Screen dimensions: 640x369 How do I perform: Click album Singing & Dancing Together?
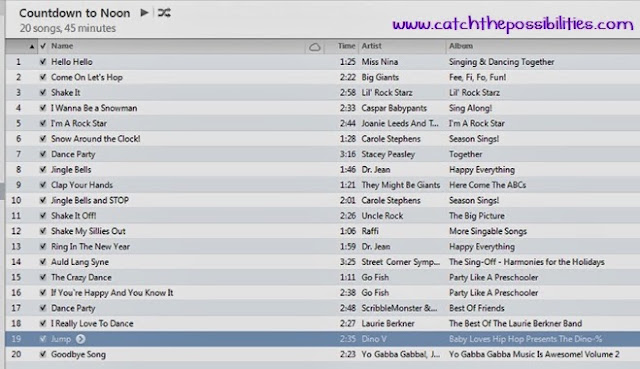(502, 62)
